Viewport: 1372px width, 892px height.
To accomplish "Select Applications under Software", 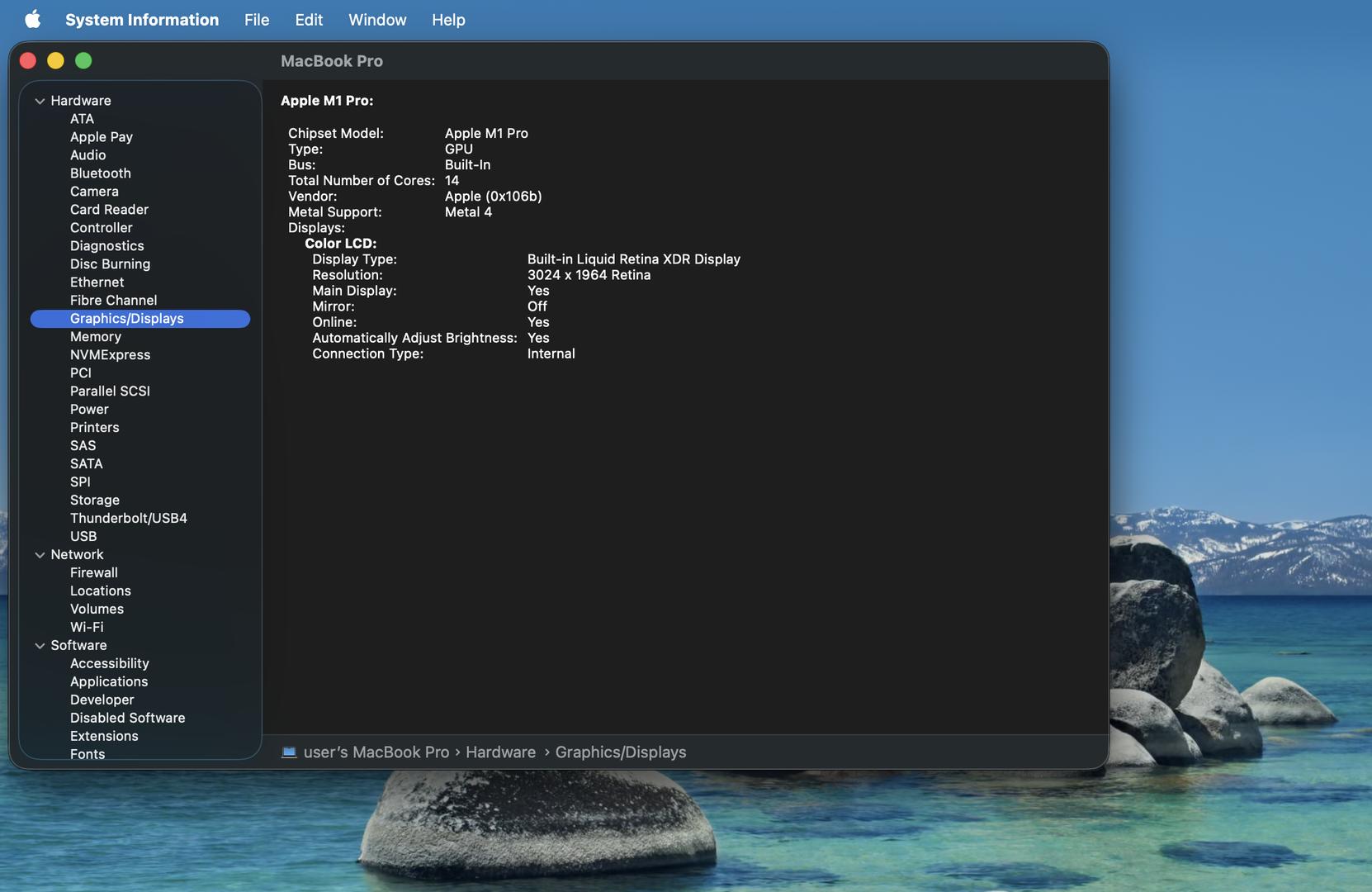I will [x=109, y=681].
